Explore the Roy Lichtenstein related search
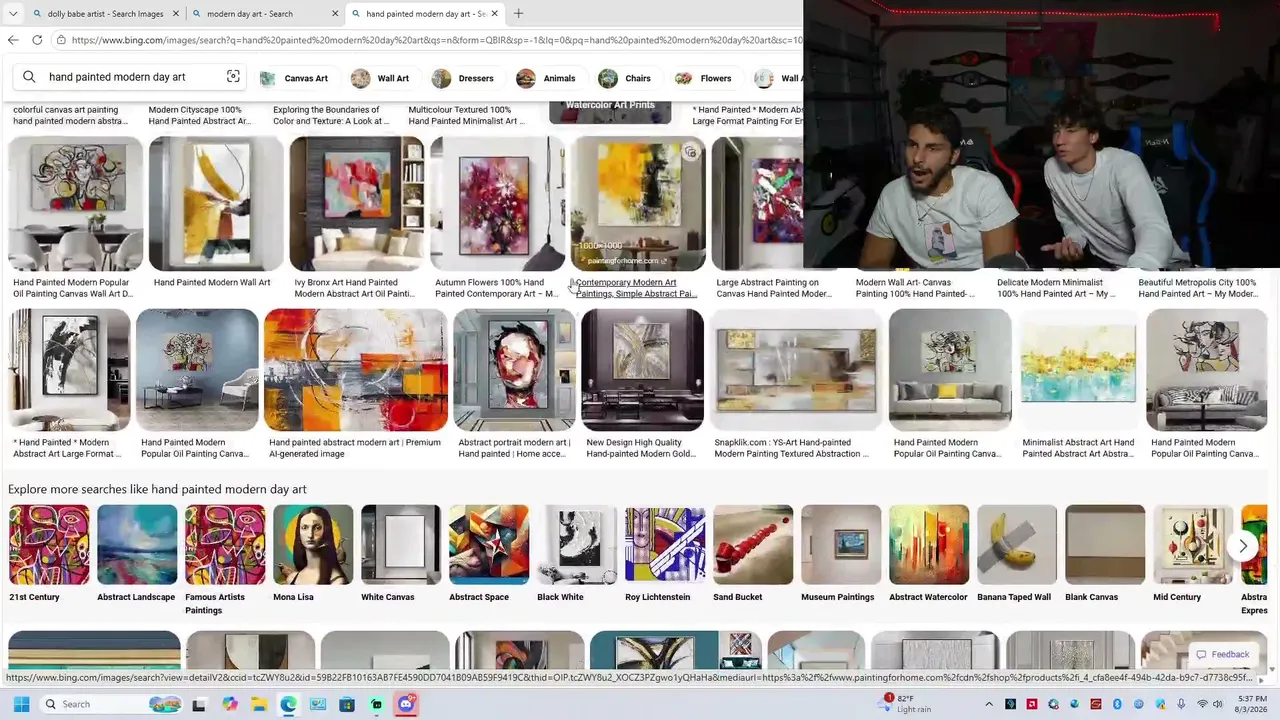 (x=665, y=556)
